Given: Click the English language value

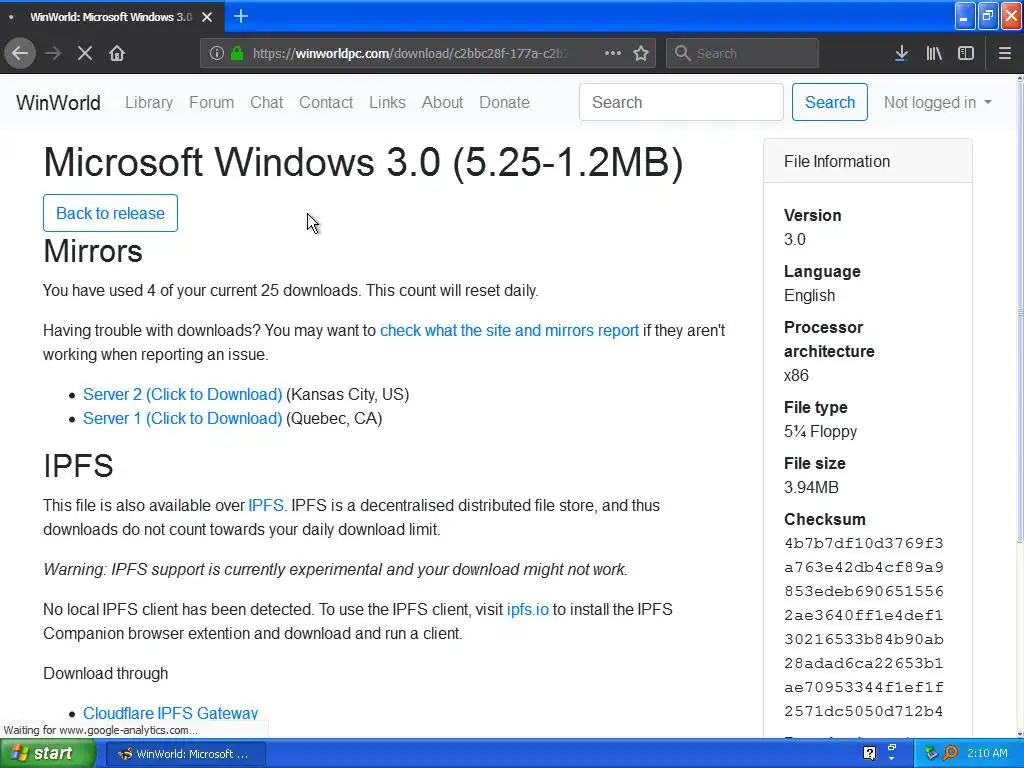Looking at the screenshot, I should (809, 296).
